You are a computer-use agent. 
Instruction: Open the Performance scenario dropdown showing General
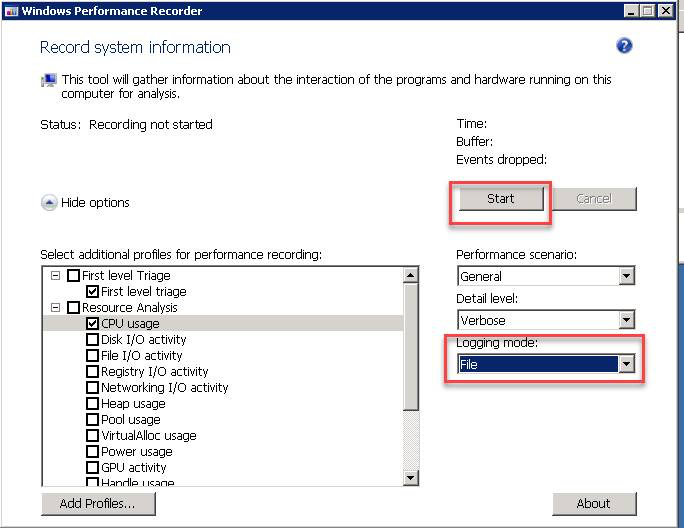[546, 276]
